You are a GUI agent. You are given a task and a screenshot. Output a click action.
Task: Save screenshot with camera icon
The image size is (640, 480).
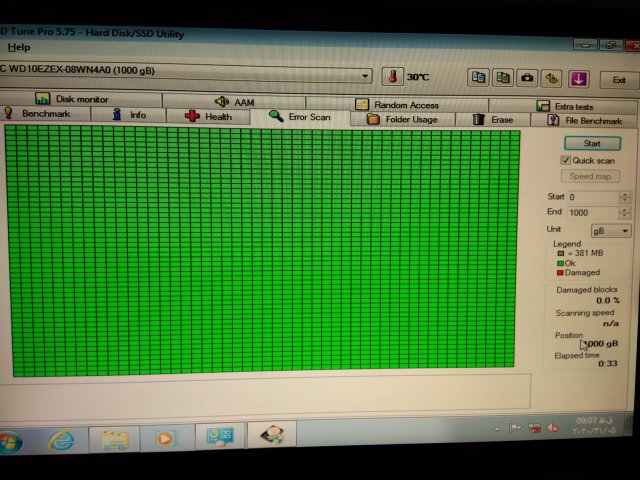coord(527,78)
